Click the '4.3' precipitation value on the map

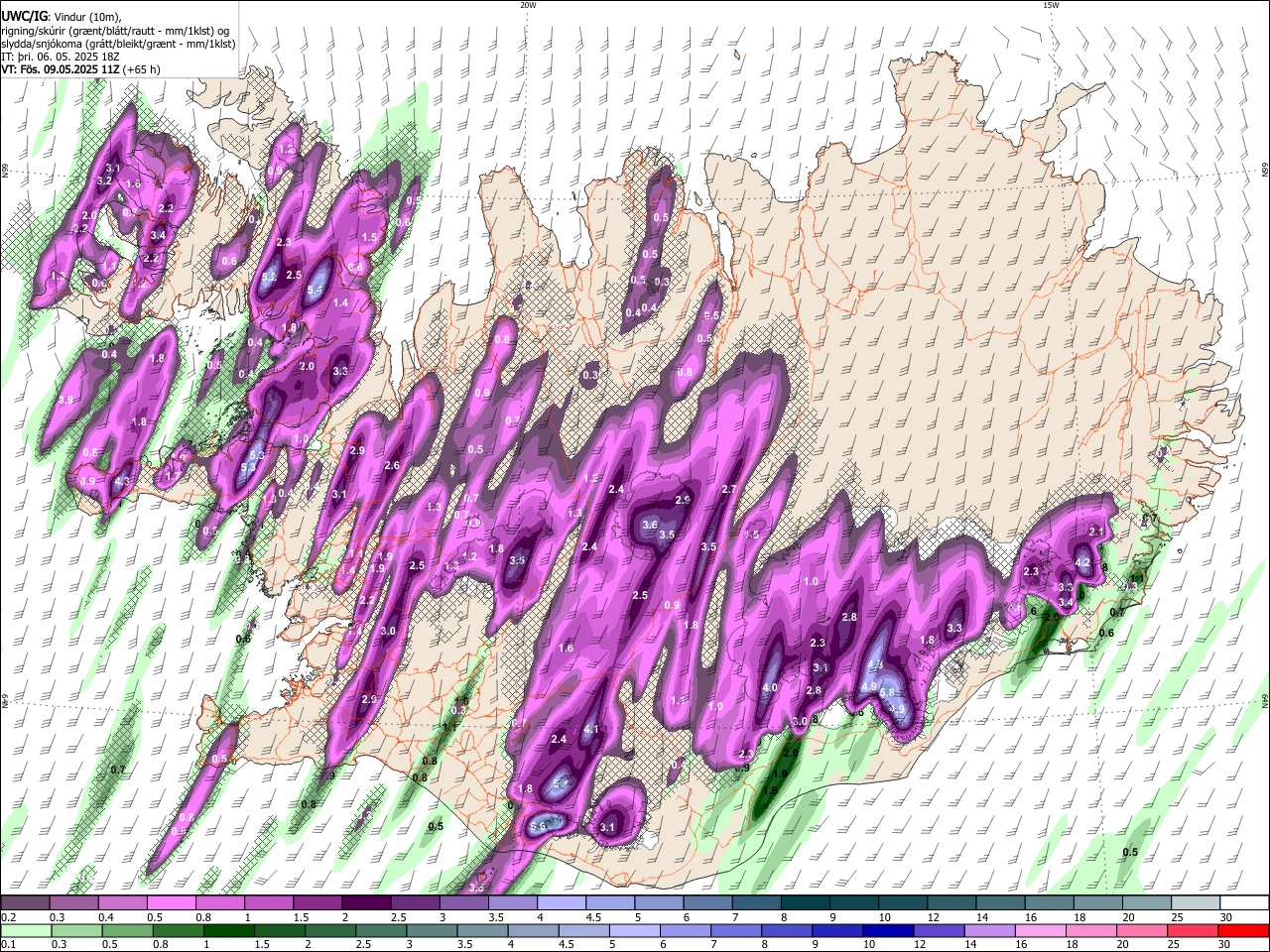click(x=123, y=482)
